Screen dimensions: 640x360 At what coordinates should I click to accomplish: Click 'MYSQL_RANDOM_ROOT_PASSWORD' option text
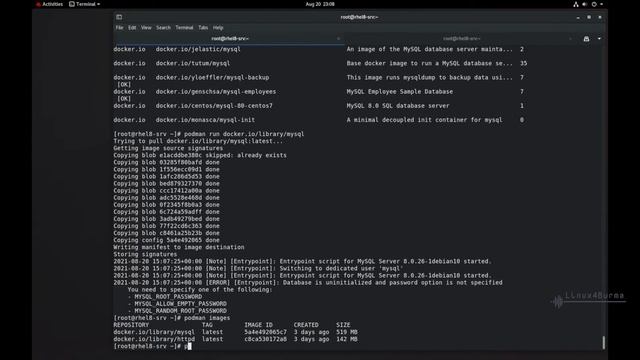[x=180, y=311]
